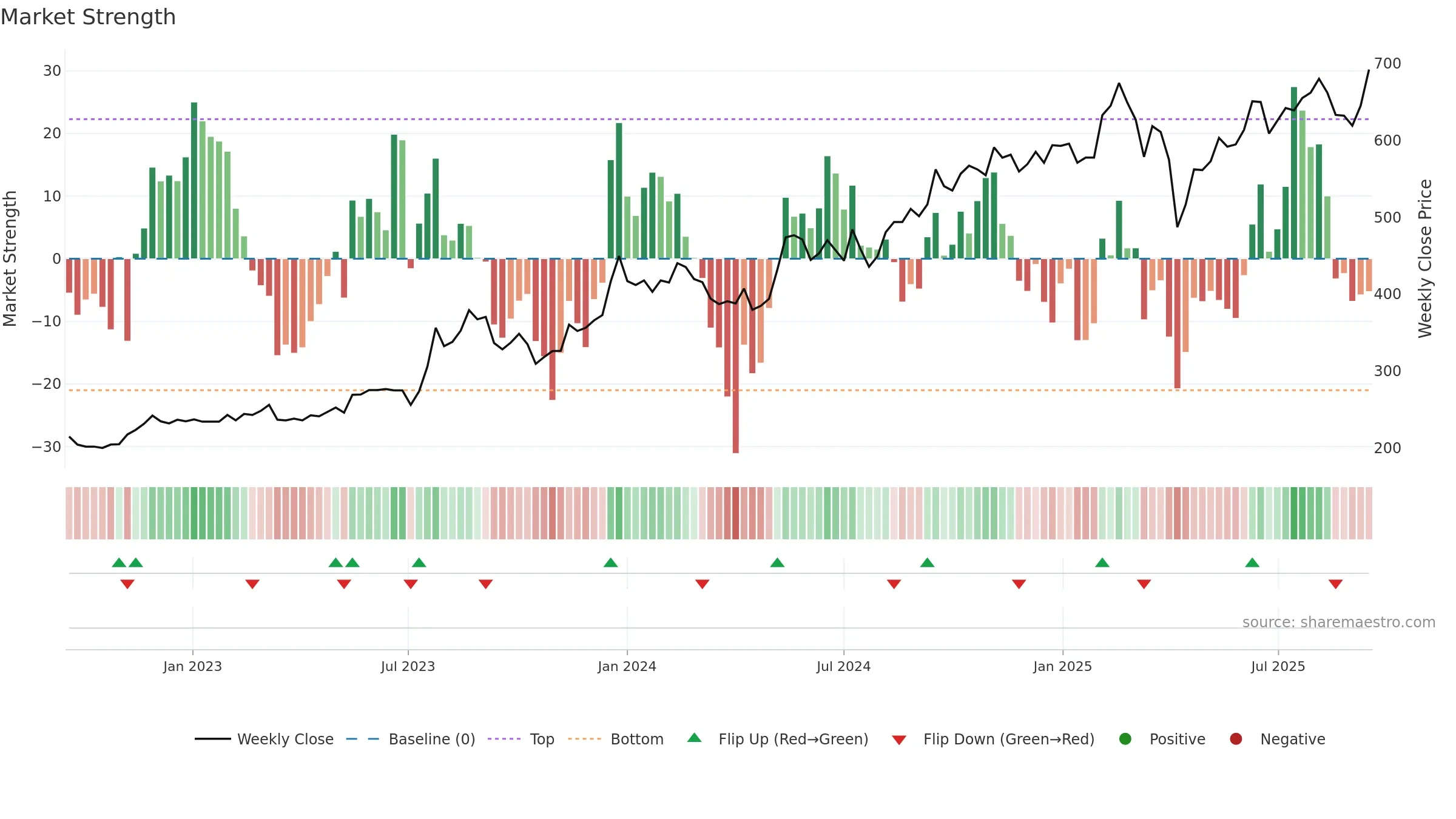Screen dimensions: 1456x819
Task: Click the −30 strength axis tick
Action: coord(47,447)
